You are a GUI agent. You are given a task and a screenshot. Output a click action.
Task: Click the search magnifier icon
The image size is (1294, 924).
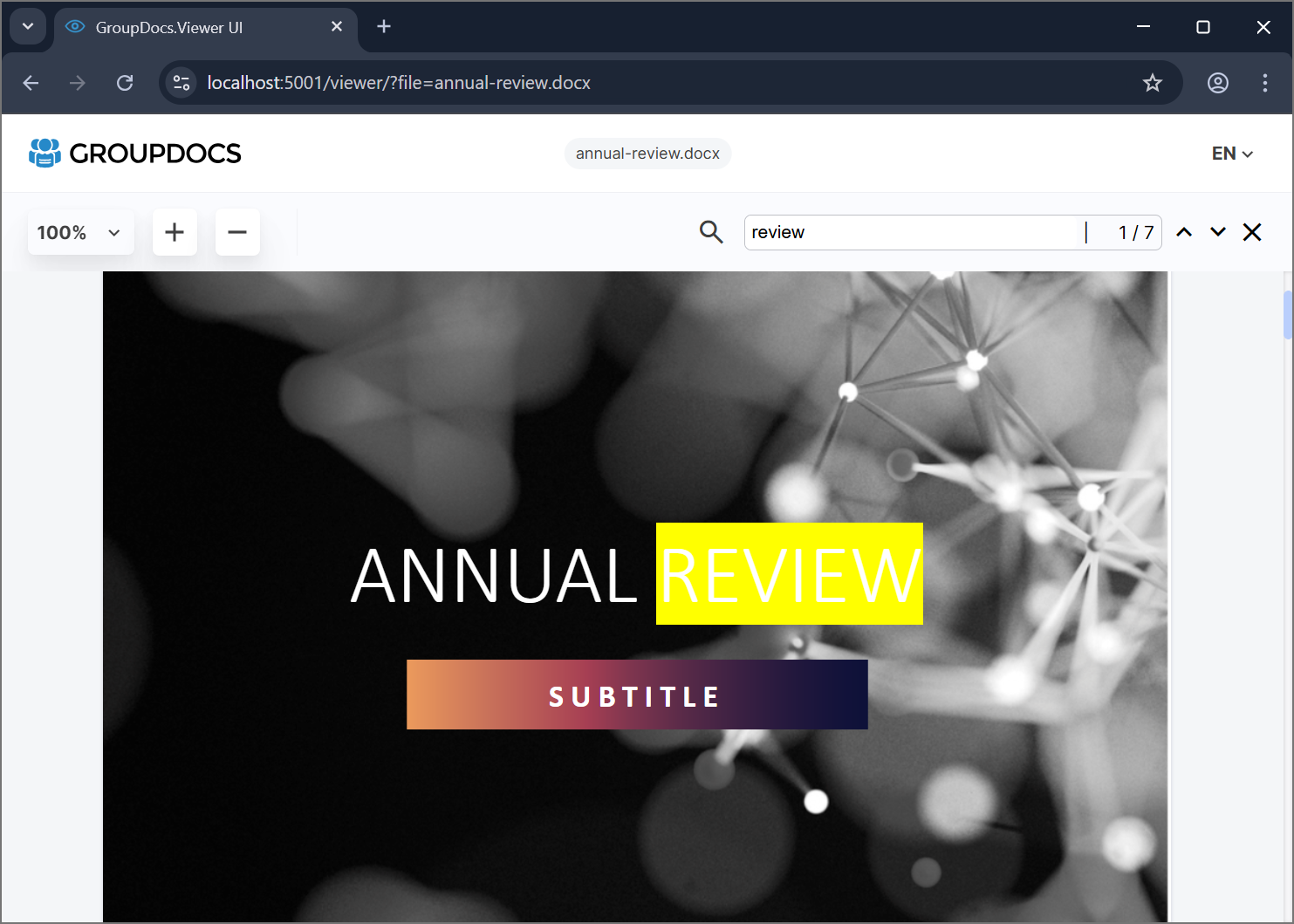(x=711, y=232)
